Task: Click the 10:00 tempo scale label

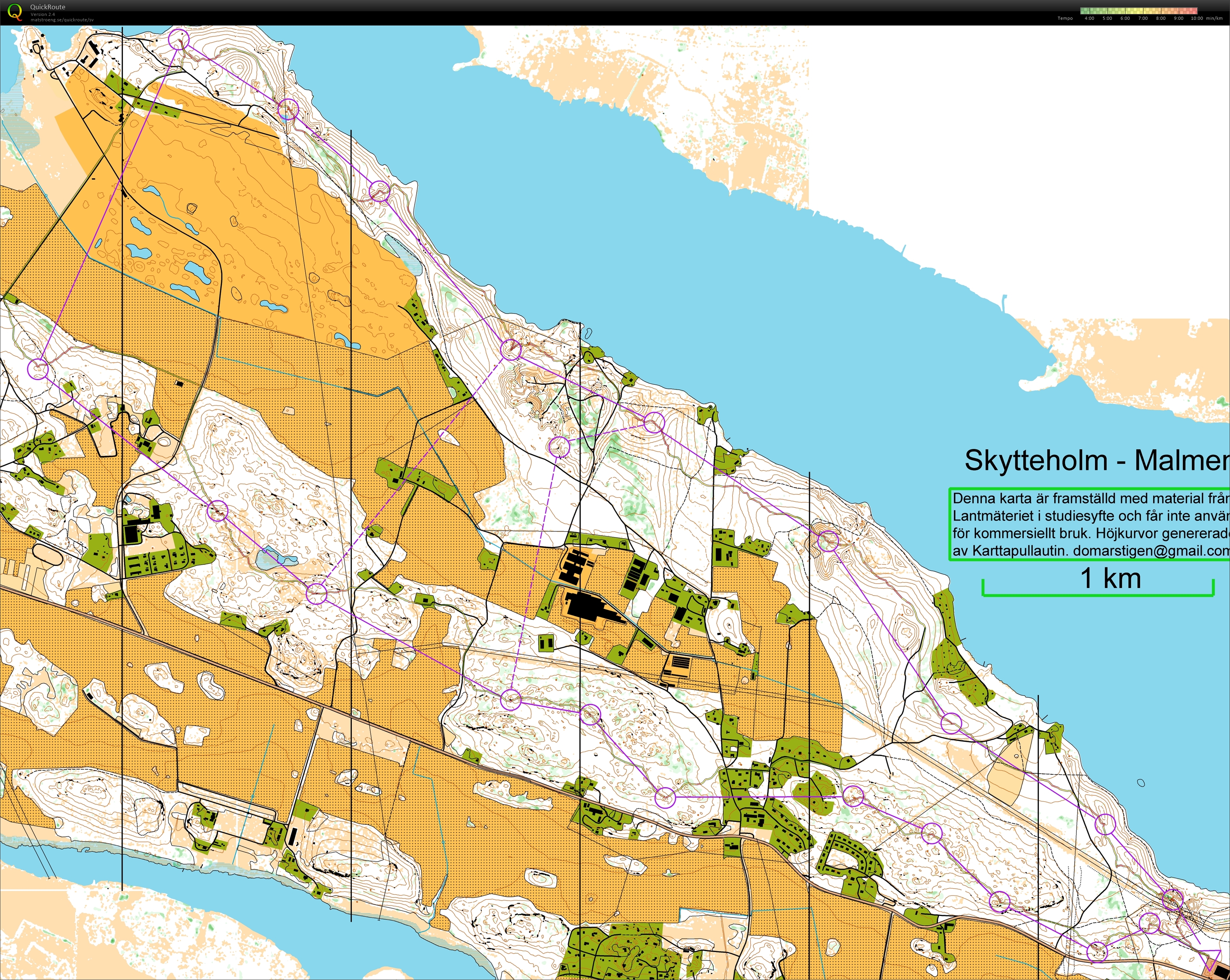Action: coord(1196,18)
